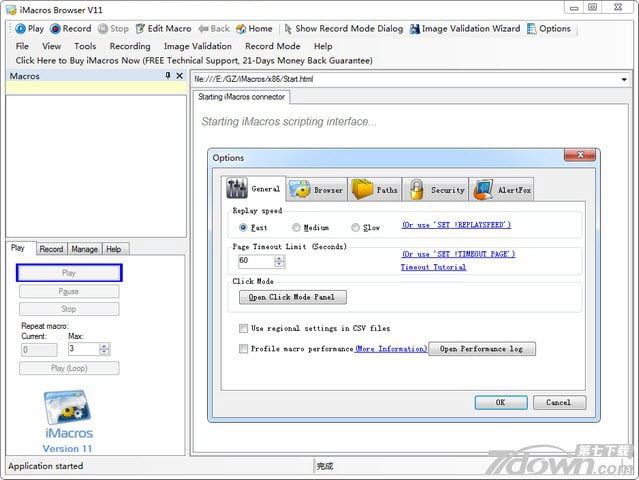Switch to the Paths options tab
The image size is (639, 480).
tap(375, 190)
